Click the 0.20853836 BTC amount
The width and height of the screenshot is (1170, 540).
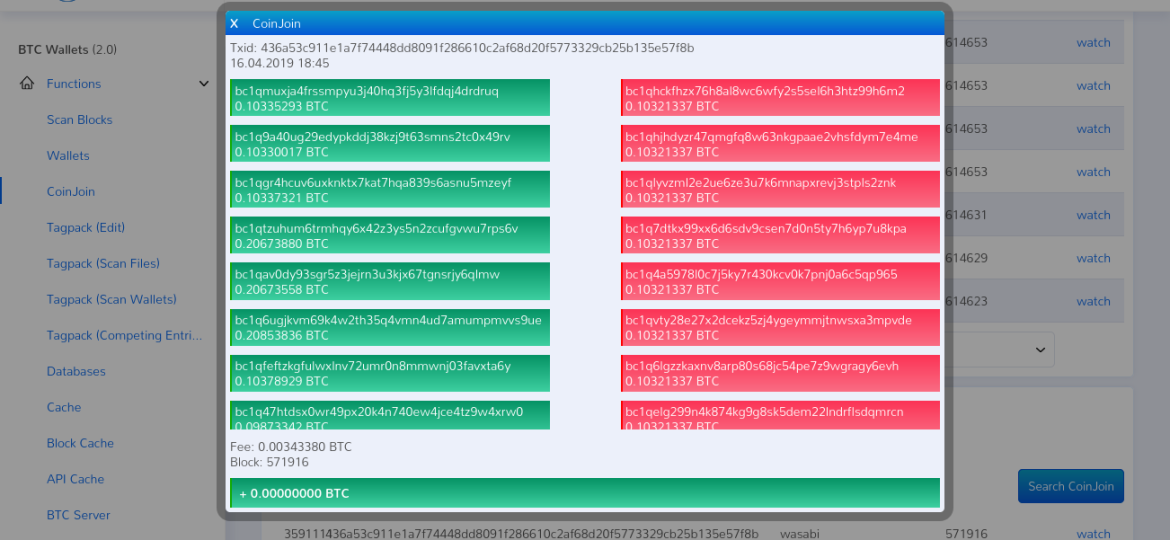(281, 335)
